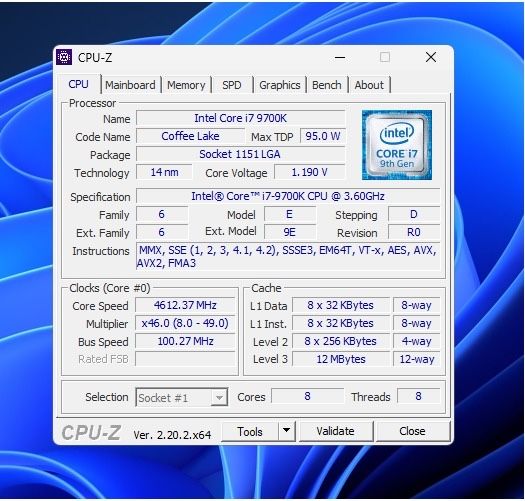The width and height of the screenshot is (525, 501).
Task: Click the Core Speed value 4612.37 MHz
Action: (185, 305)
